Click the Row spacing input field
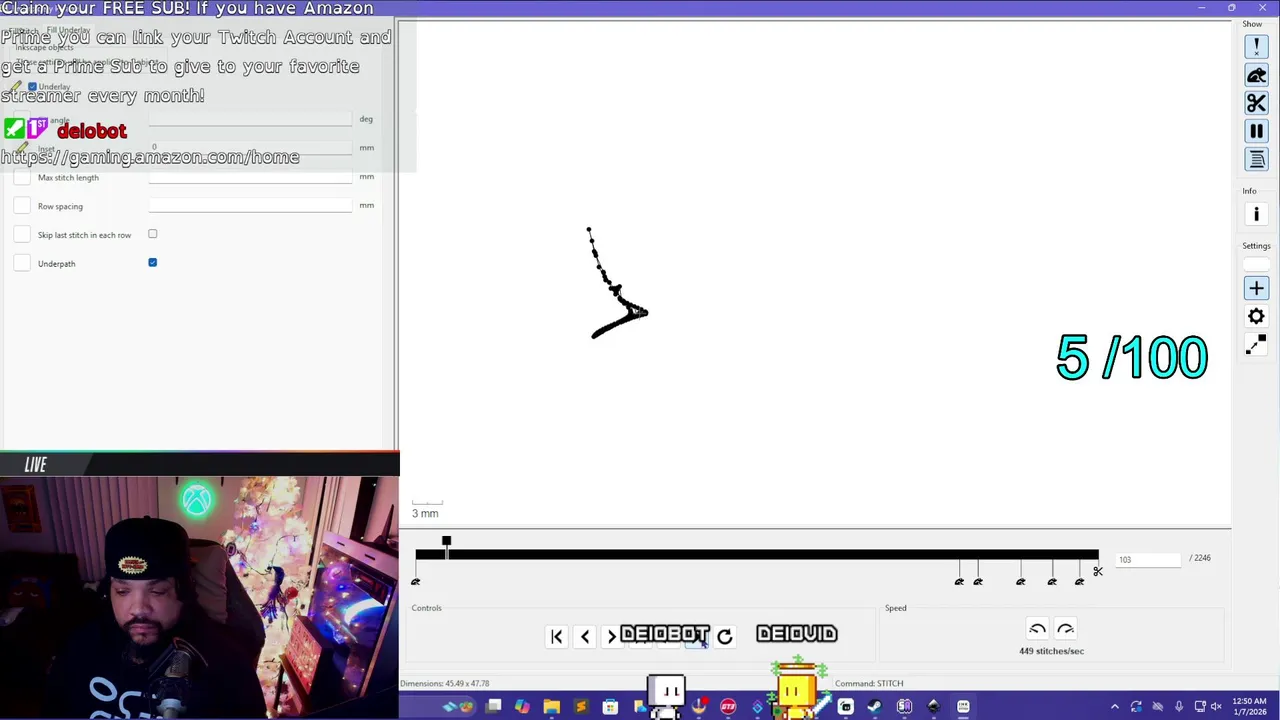The width and height of the screenshot is (1280, 720). click(250, 205)
